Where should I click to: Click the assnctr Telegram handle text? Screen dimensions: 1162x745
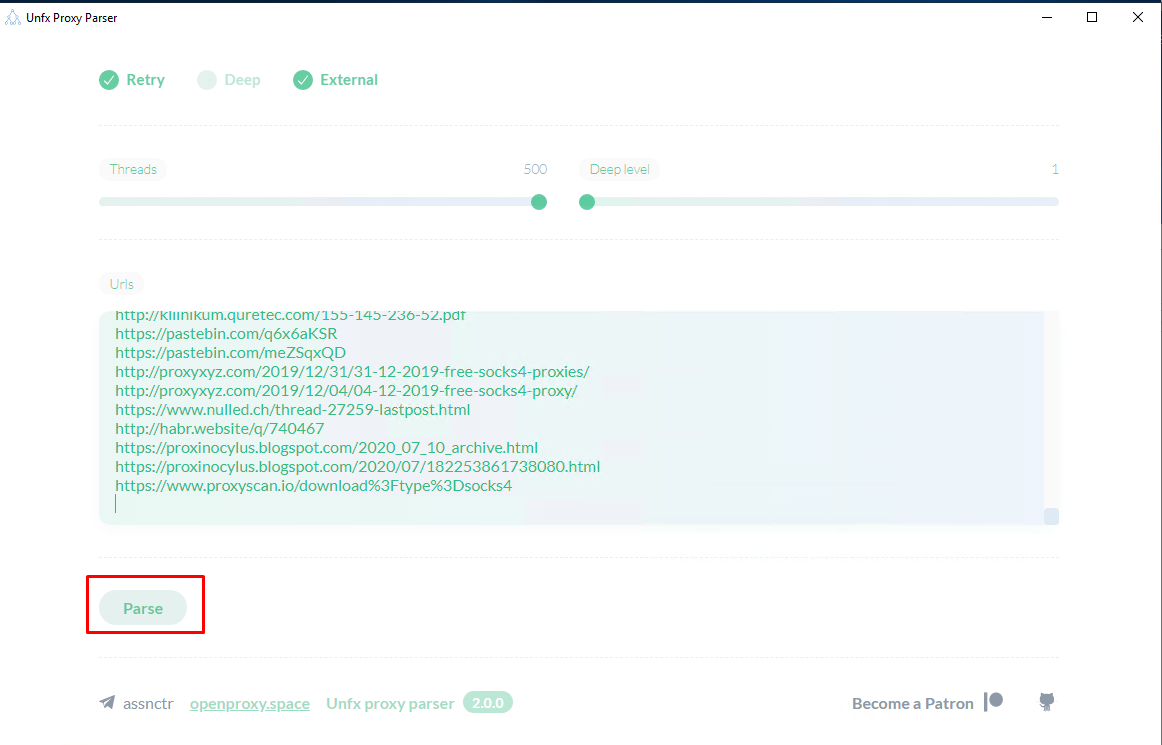click(148, 703)
